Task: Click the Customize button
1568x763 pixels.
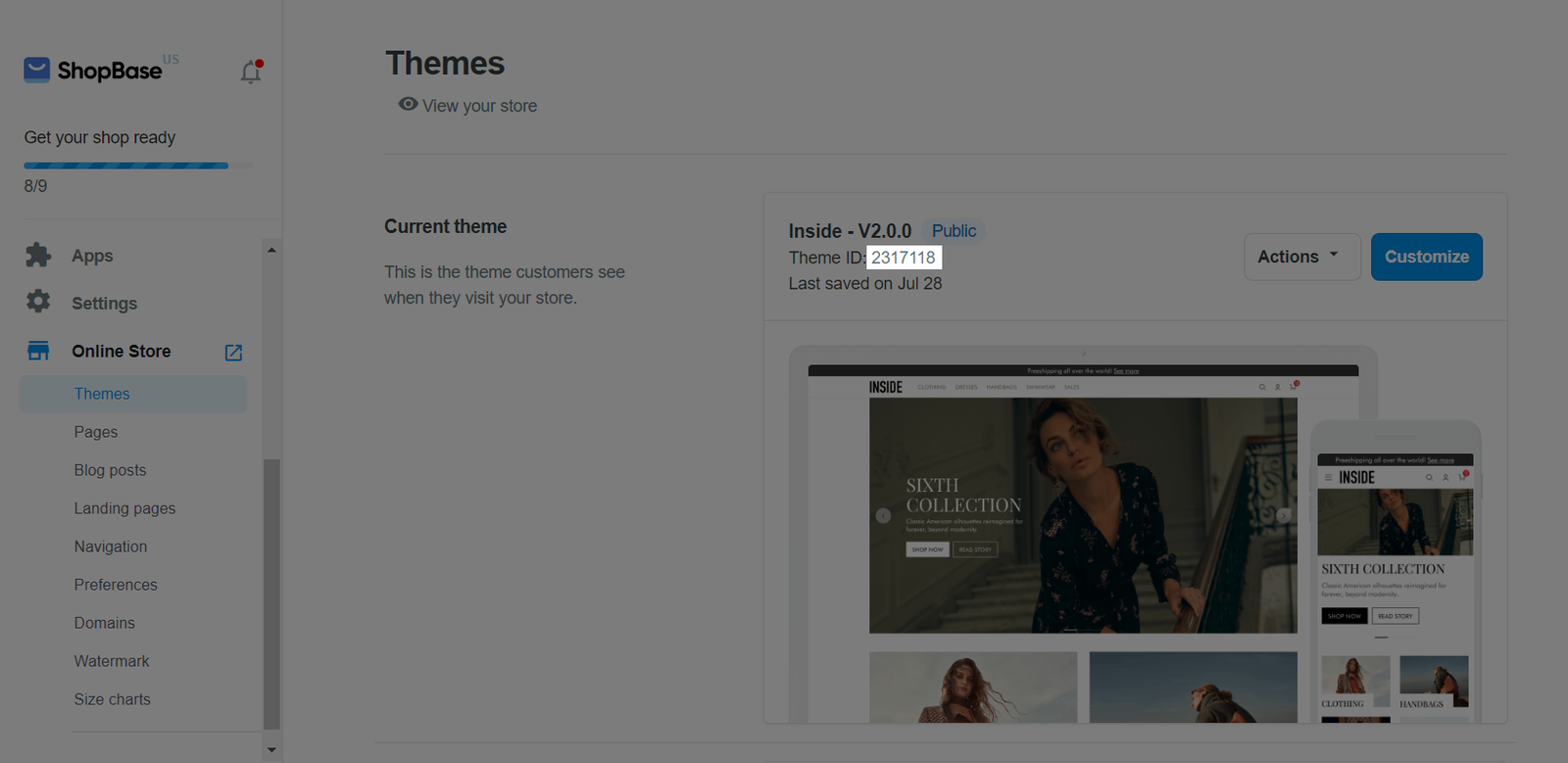Action: click(x=1426, y=257)
